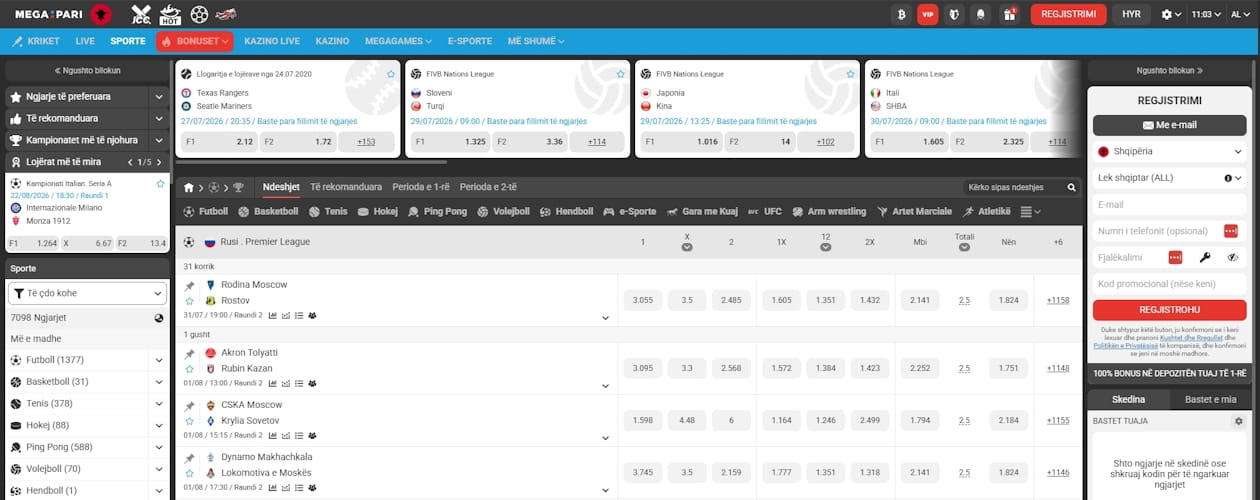Favorite the Sloveni vs Turqi card star
This screenshot has height=500, width=1260.
(x=620, y=74)
